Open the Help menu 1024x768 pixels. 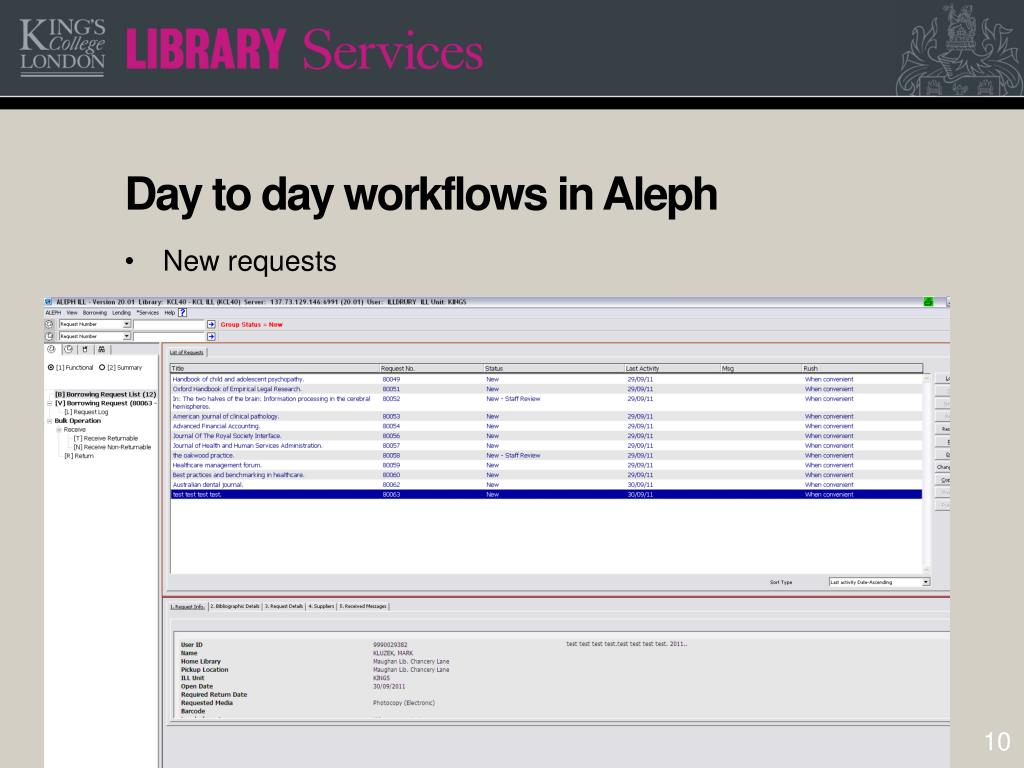click(169, 313)
